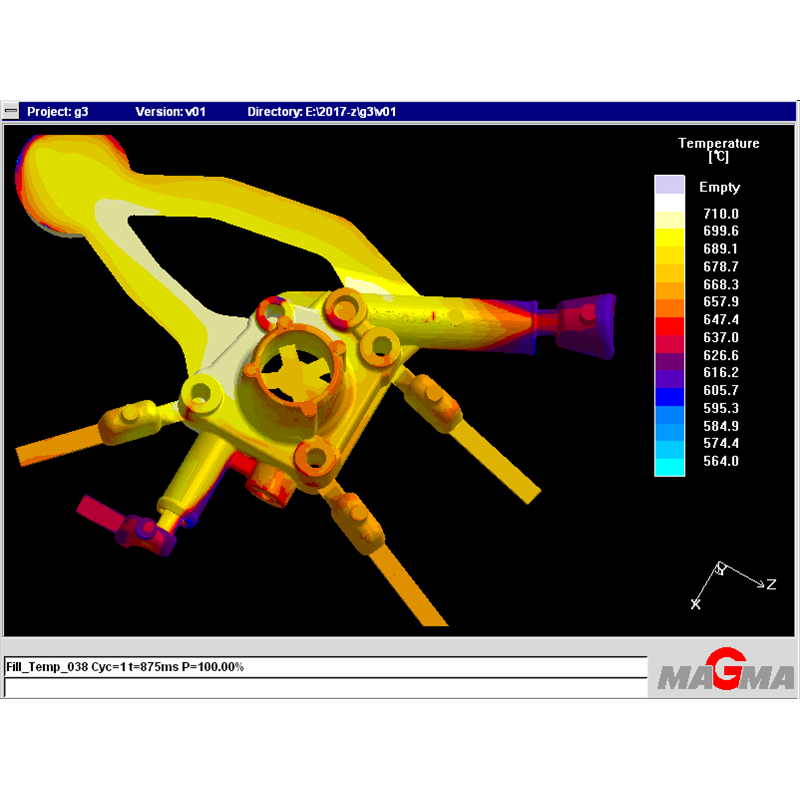The width and height of the screenshot is (800, 800).
Task: Click the Directory E:\2017-z\g3\v01 text
Action: point(321,112)
